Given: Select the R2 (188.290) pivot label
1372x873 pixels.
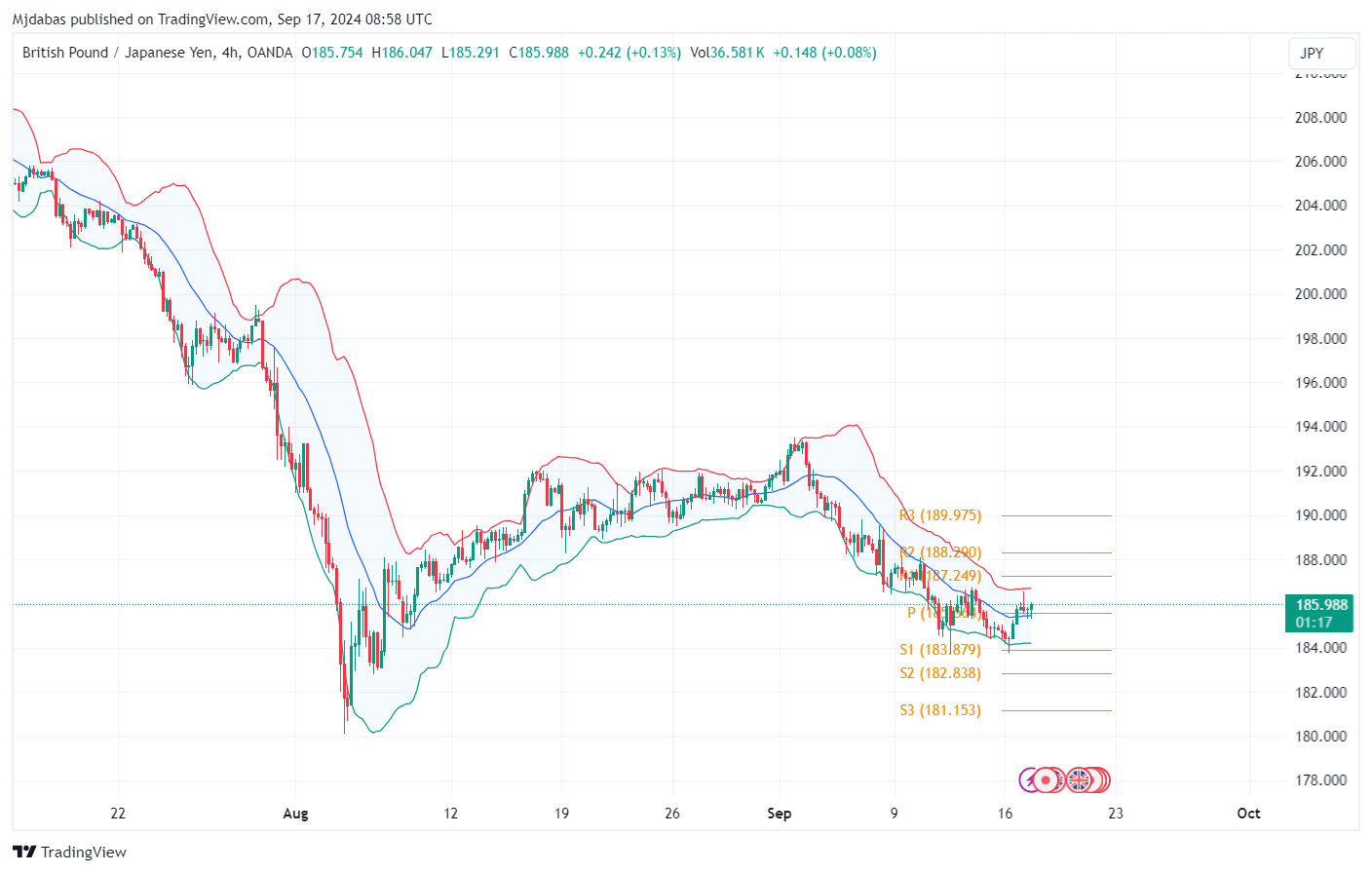Looking at the screenshot, I should pos(940,552).
